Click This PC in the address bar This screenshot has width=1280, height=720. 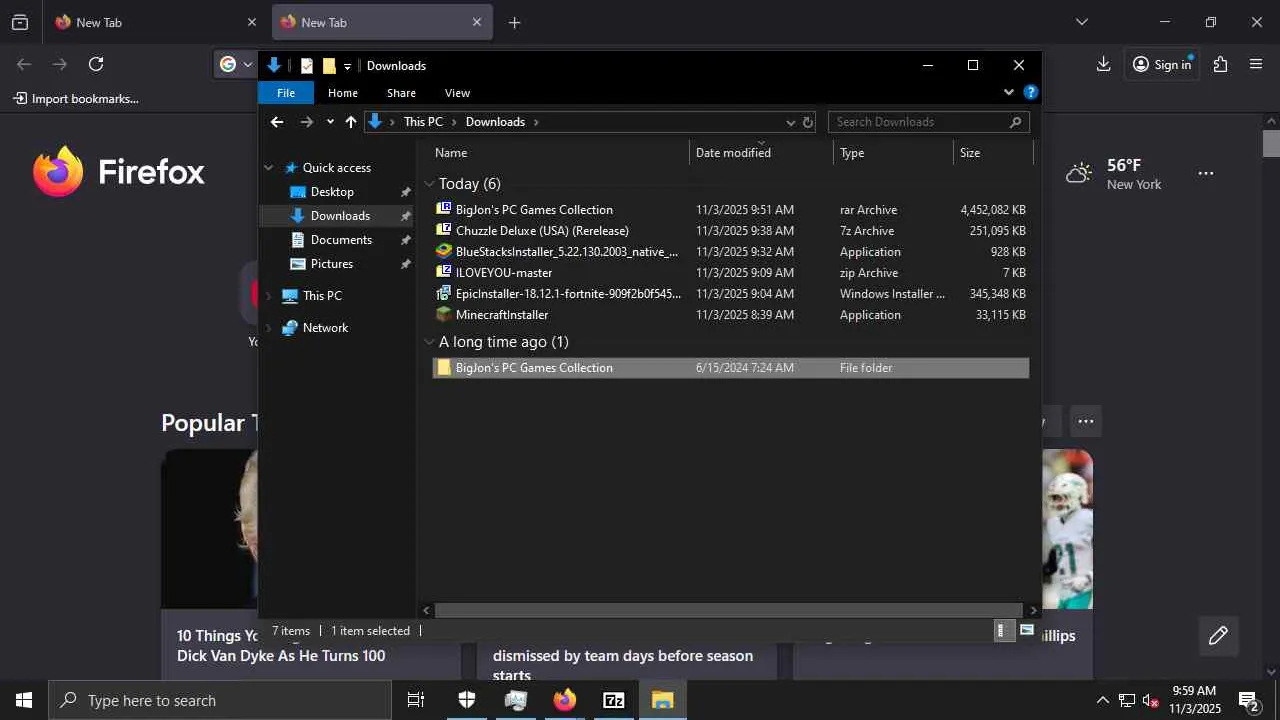click(x=423, y=122)
